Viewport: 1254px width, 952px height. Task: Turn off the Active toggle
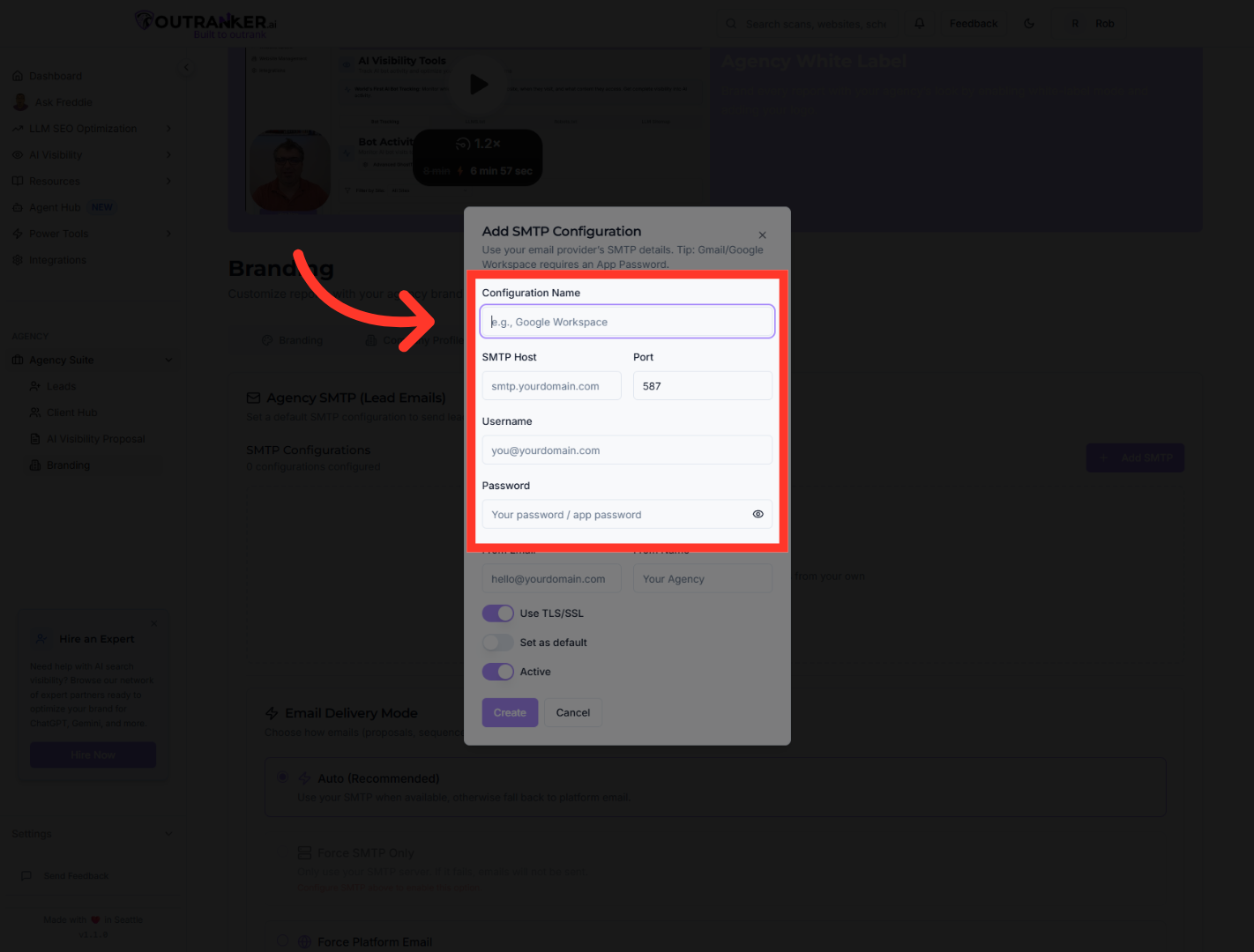[498, 672]
